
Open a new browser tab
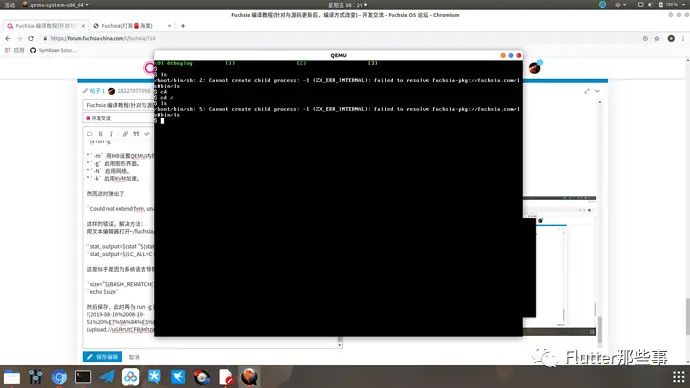pos(183,26)
